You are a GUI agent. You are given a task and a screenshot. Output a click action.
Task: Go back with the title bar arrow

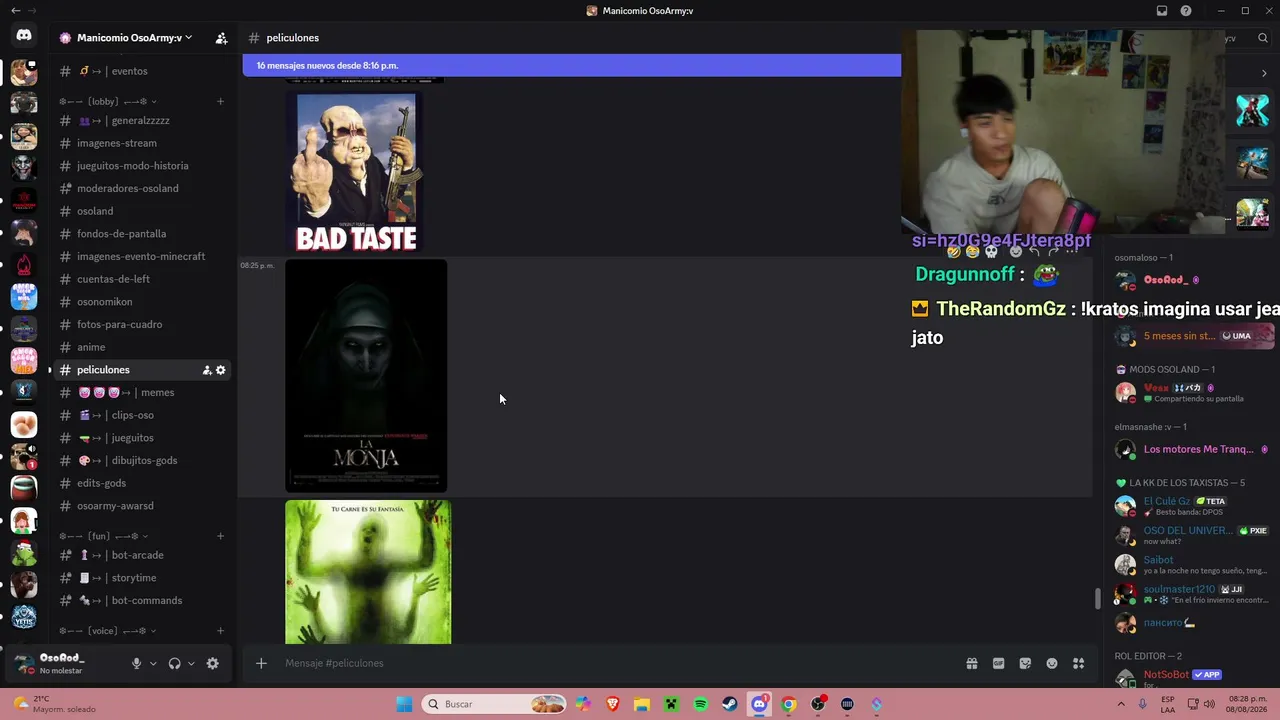tap(15, 11)
